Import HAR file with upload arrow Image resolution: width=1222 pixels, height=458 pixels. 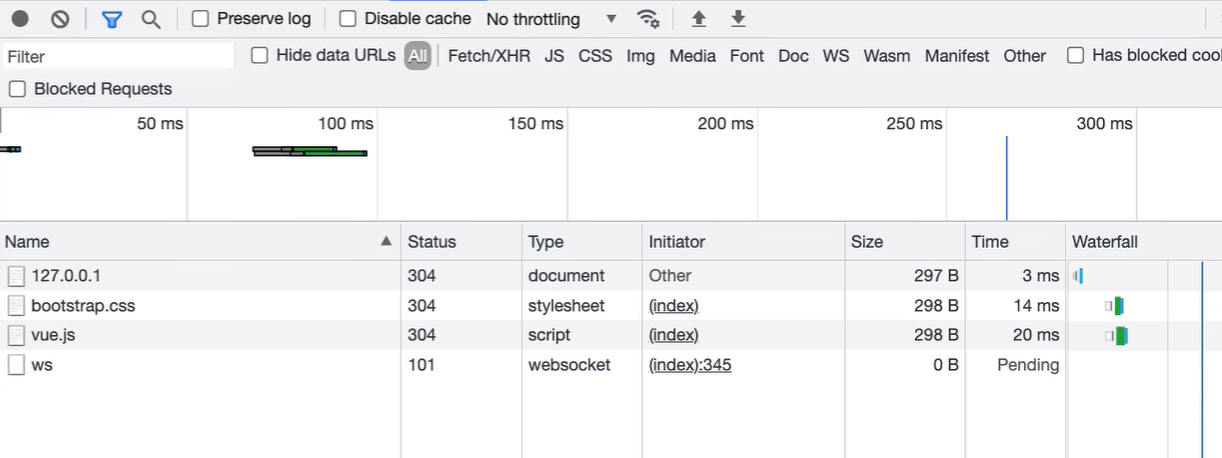point(699,19)
